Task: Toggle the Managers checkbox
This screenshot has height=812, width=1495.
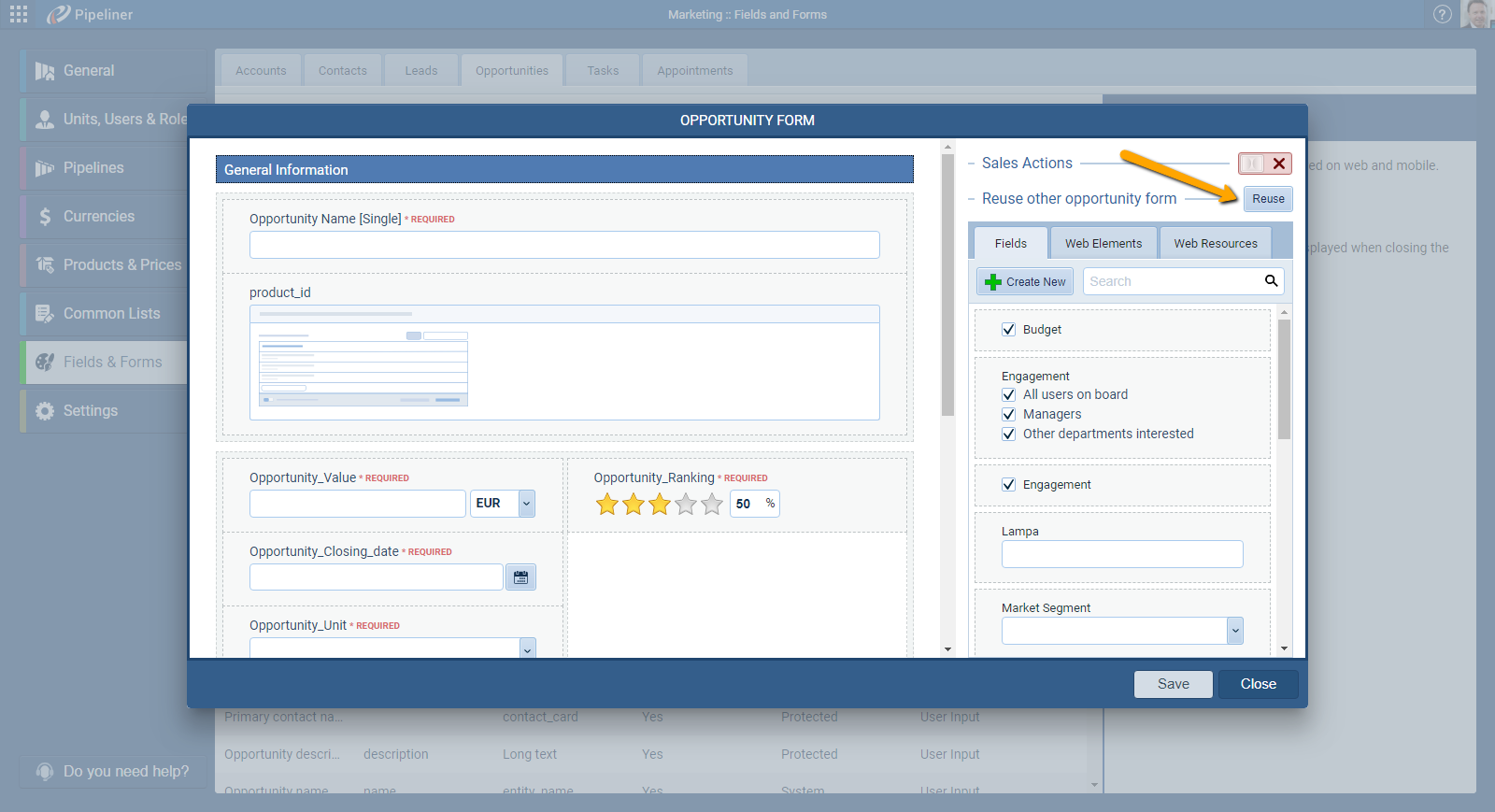Action: 1008,414
